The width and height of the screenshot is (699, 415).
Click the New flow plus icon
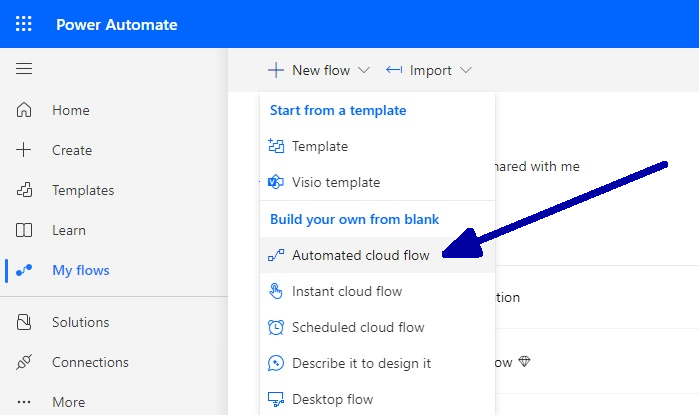(x=276, y=70)
